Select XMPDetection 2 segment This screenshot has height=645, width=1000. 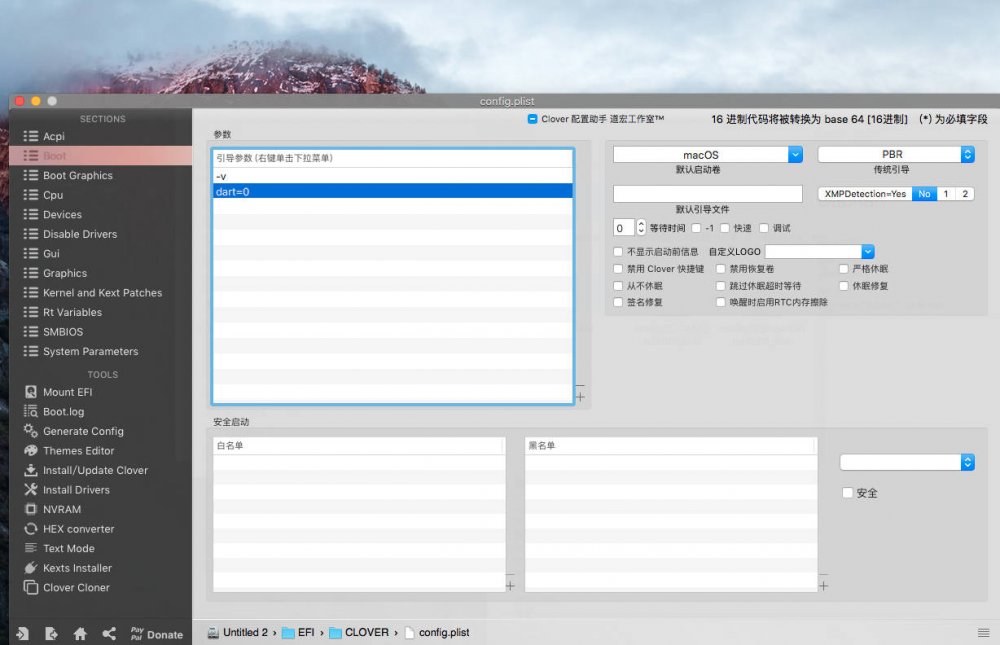click(x=964, y=194)
